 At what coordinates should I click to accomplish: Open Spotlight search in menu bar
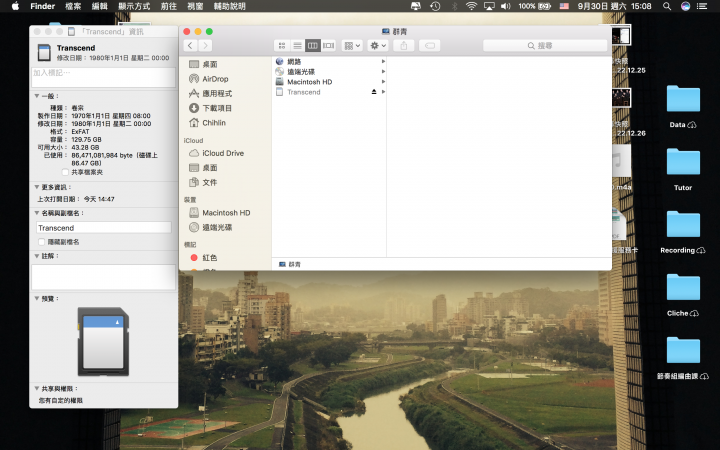[x=667, y=6]
